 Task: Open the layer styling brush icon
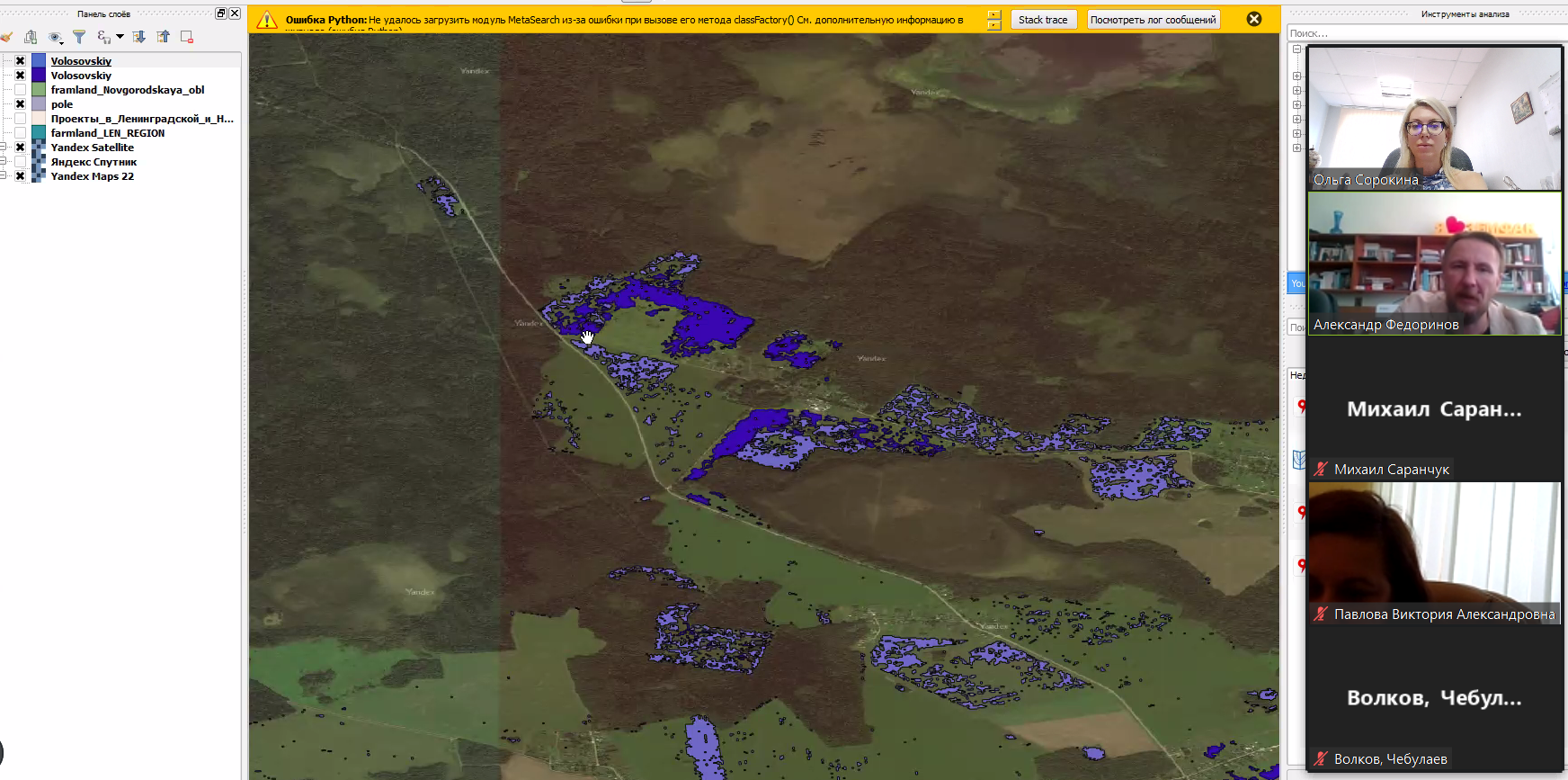(6, 37)
